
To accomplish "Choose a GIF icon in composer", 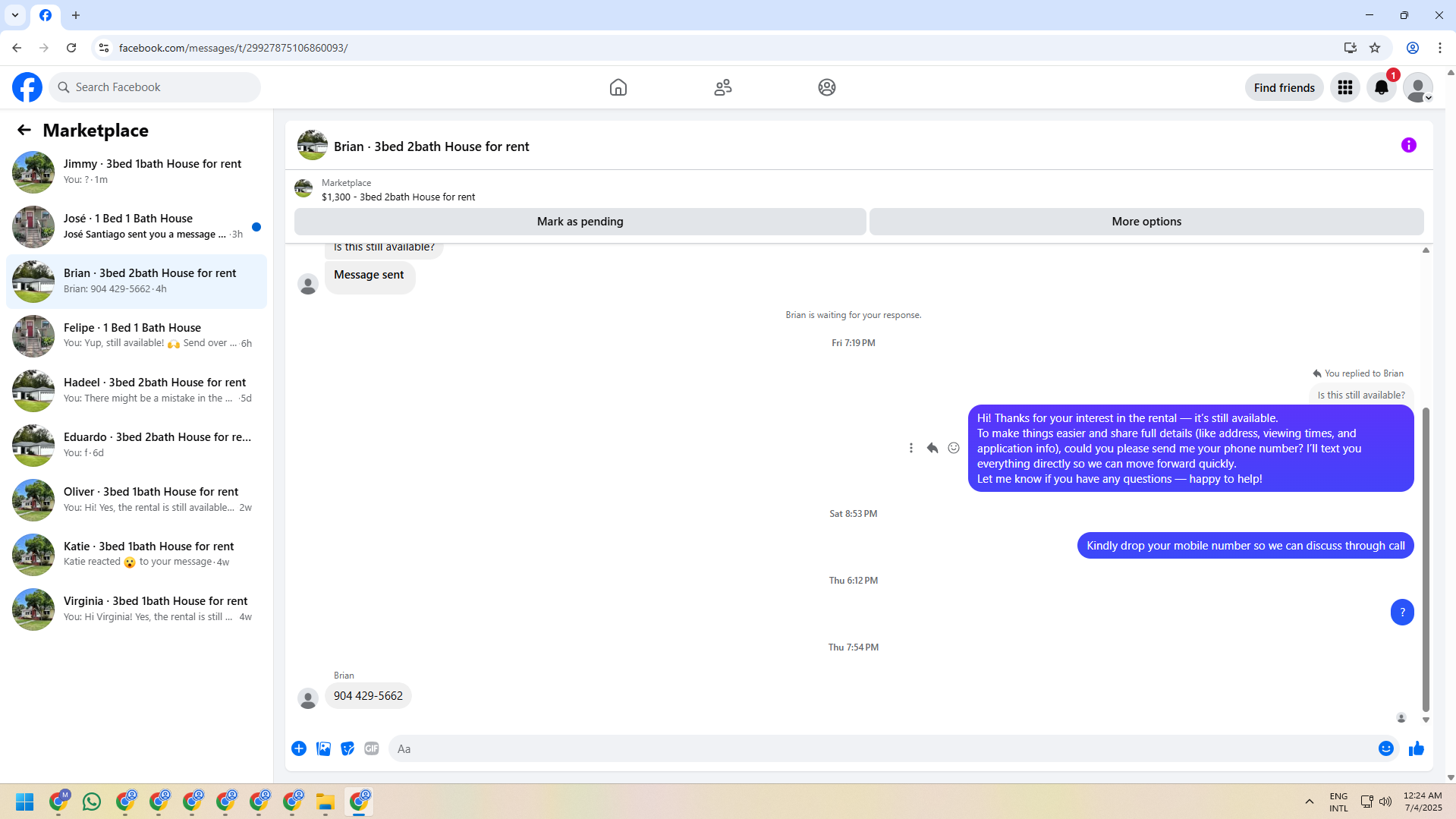I will click(x=372, y=748).
